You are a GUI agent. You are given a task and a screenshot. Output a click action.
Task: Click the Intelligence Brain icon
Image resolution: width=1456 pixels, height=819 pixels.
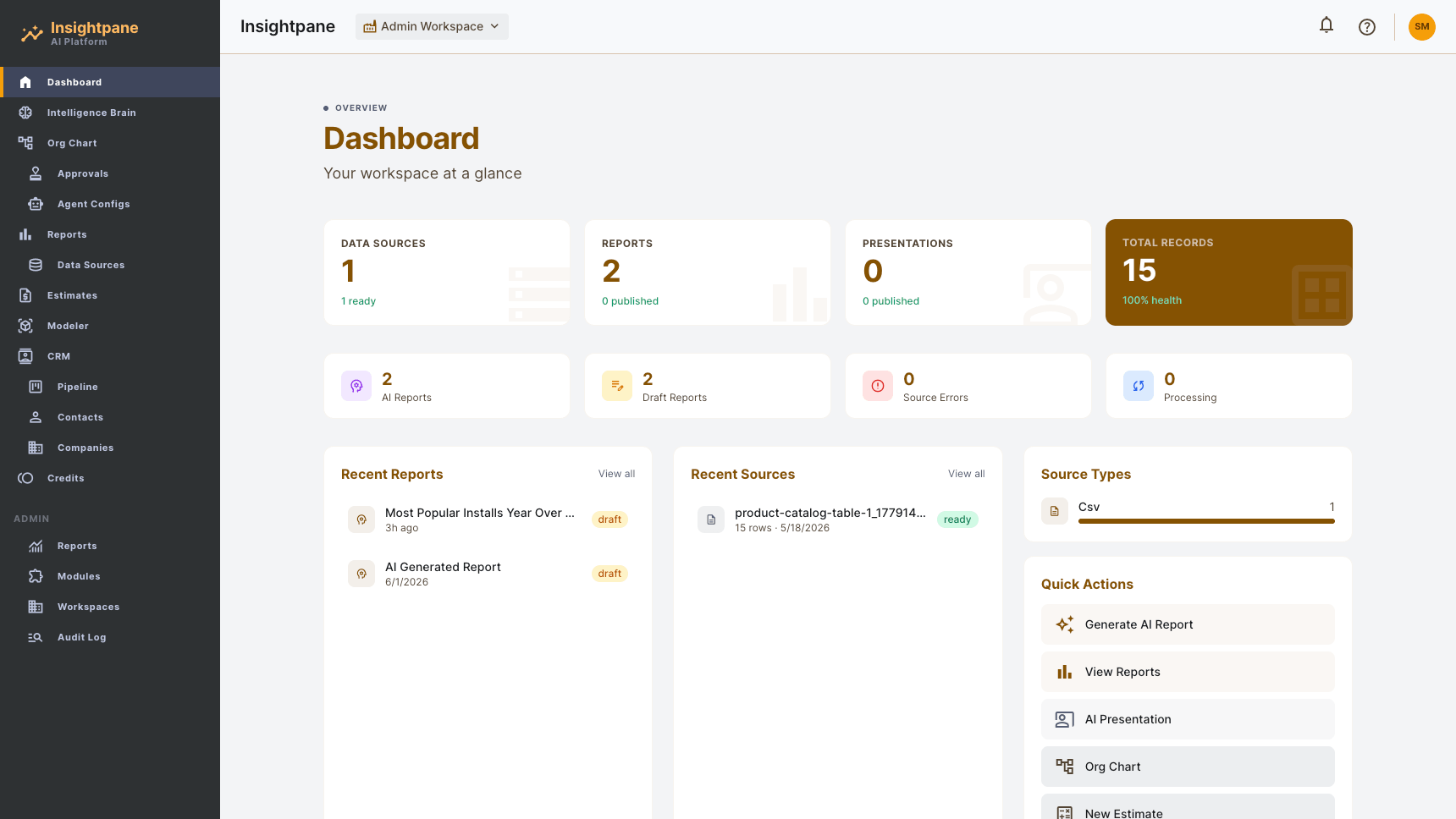click(x=25, y=113)
